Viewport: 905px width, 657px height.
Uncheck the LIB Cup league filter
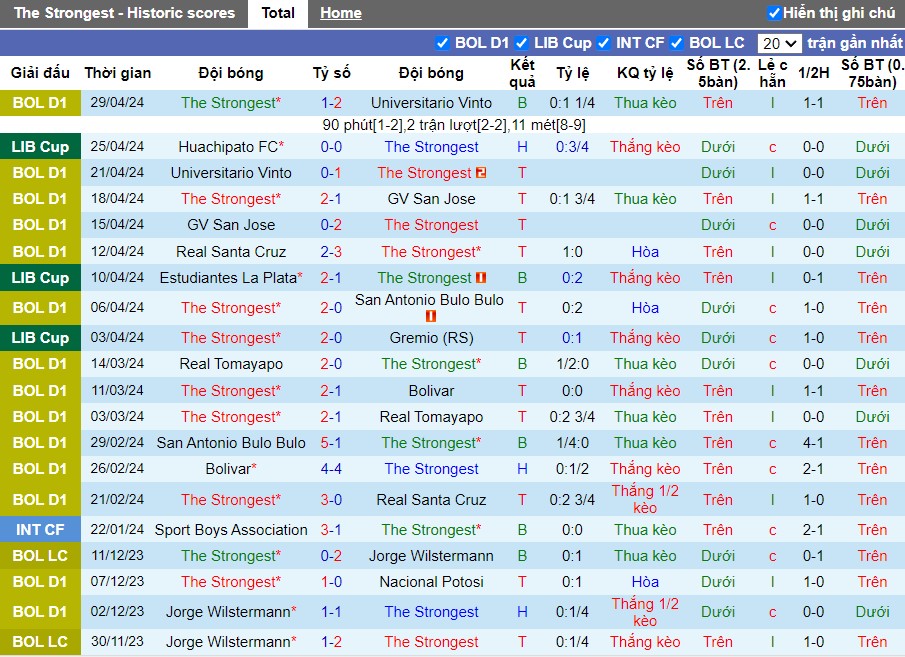[x=521, y=43]
